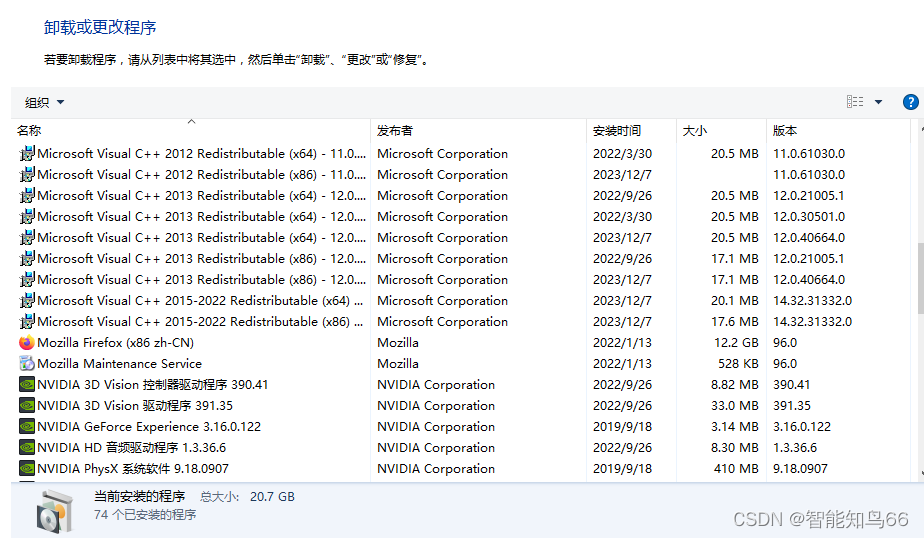Click the 卸载或更改程序 heading
The image size is (924, 538).
coord(100,27)
